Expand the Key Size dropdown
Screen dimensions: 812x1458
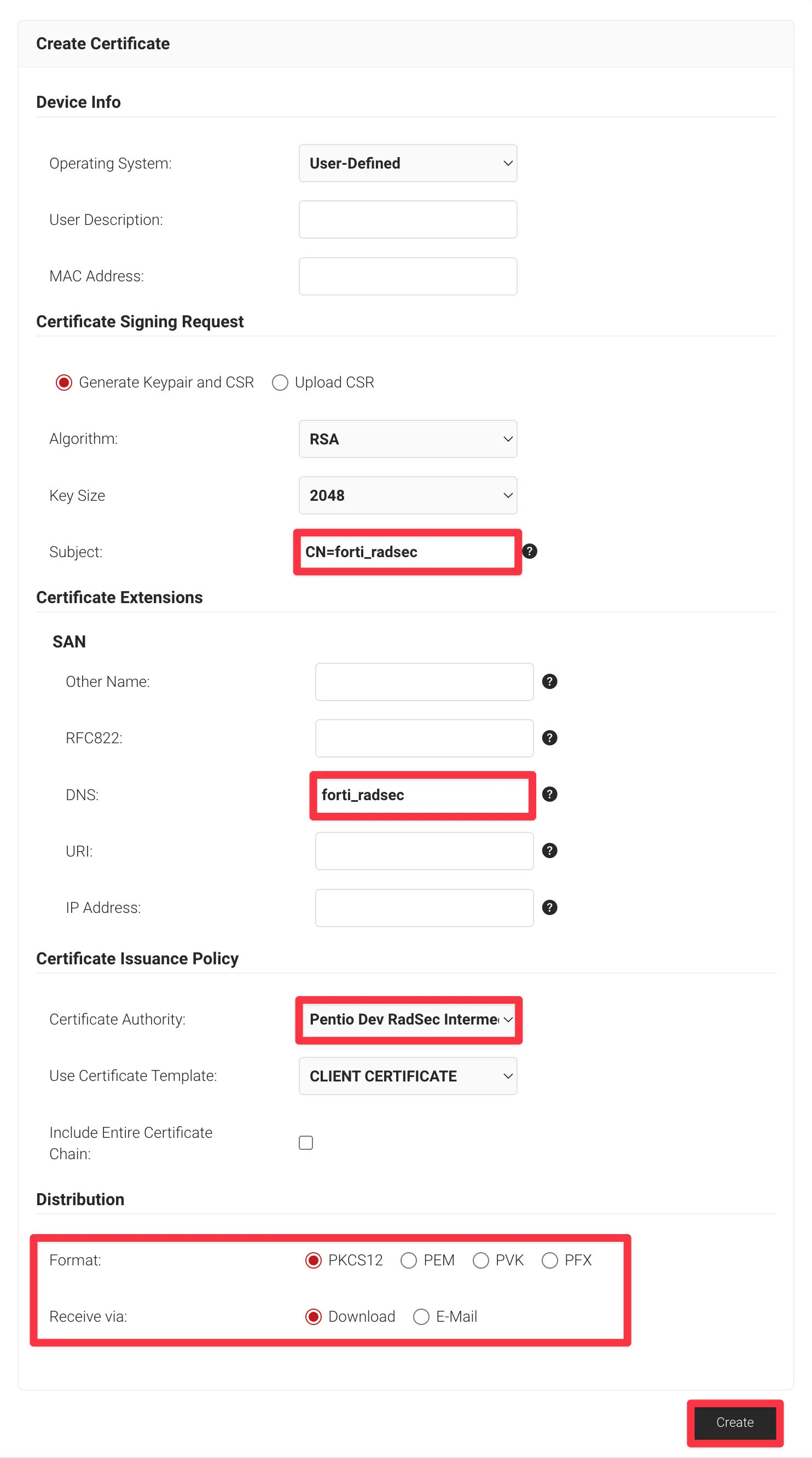pyautogui.click(x=408, y=495)
